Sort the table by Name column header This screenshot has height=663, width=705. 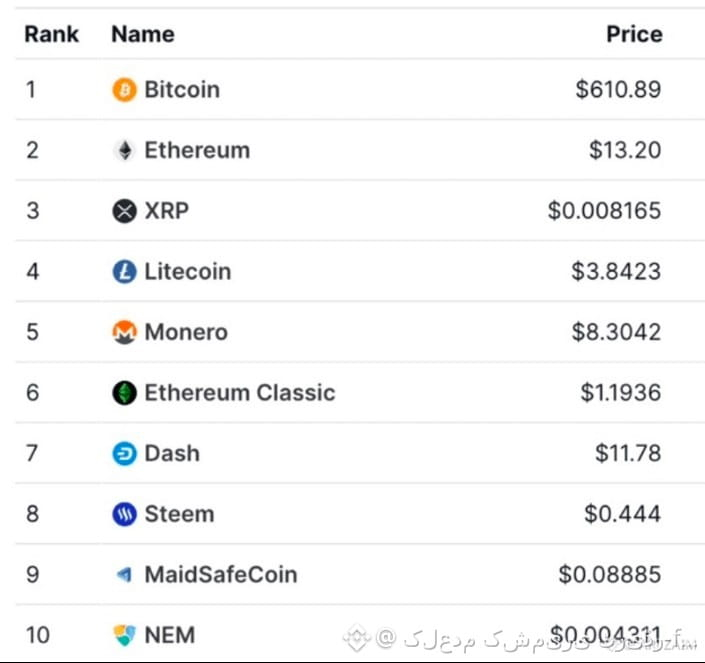point(143,34)
